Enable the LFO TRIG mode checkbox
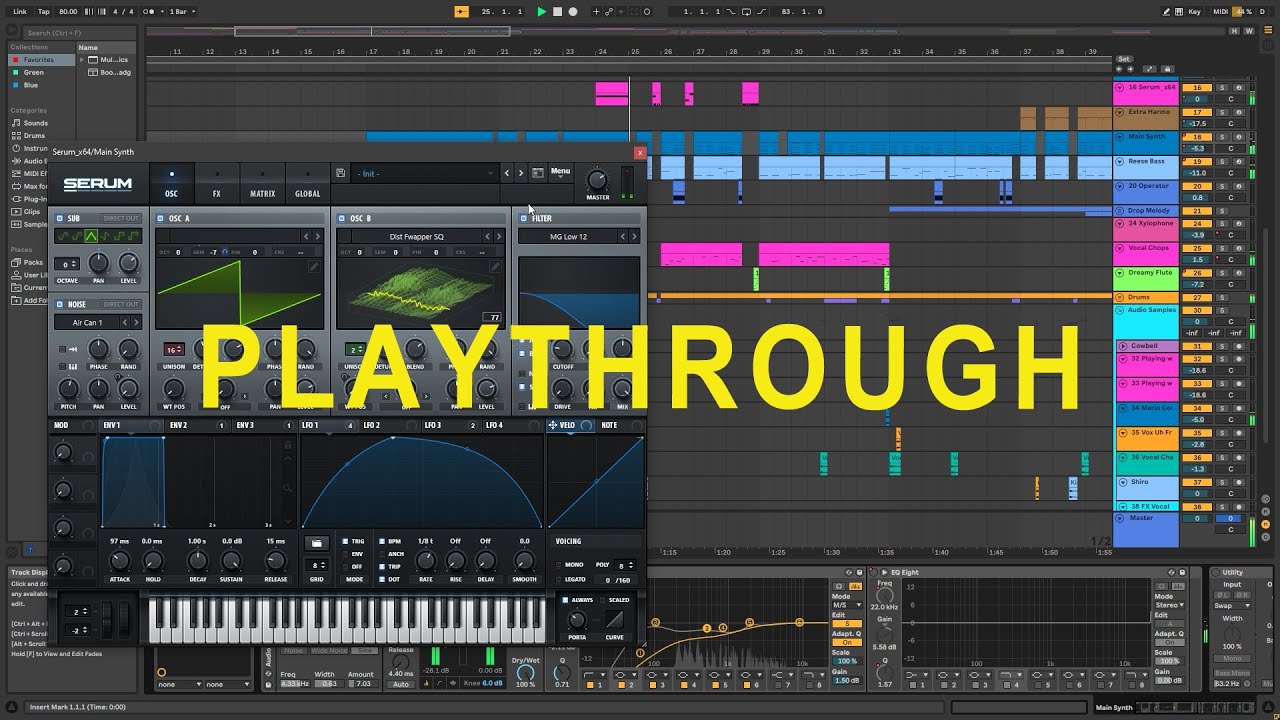1280x720 pixels. [x=345, y=541]
